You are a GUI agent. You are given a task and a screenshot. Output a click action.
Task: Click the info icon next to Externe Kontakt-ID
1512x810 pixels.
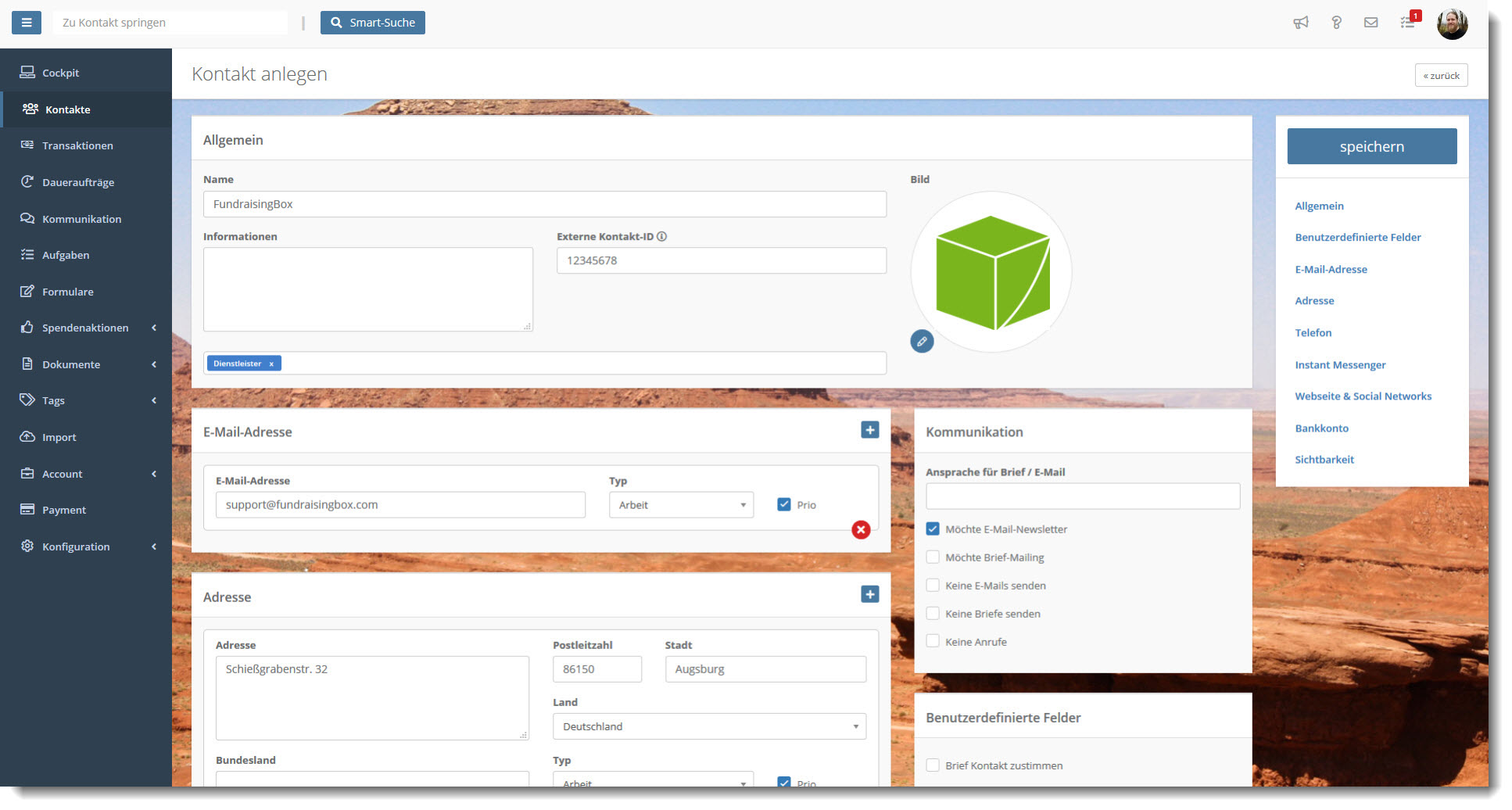tap(662, 235)
